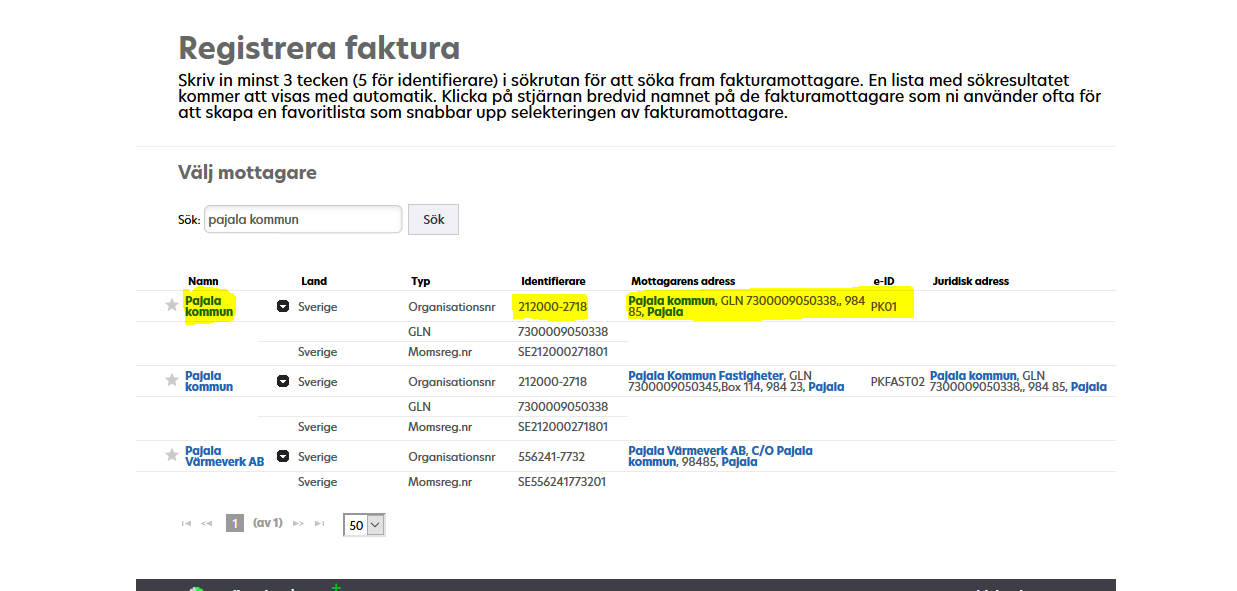1237x591 pixels.
Task: Open the Pajala Kommun Fastigheter address link
Action: (x=706, y=376)
